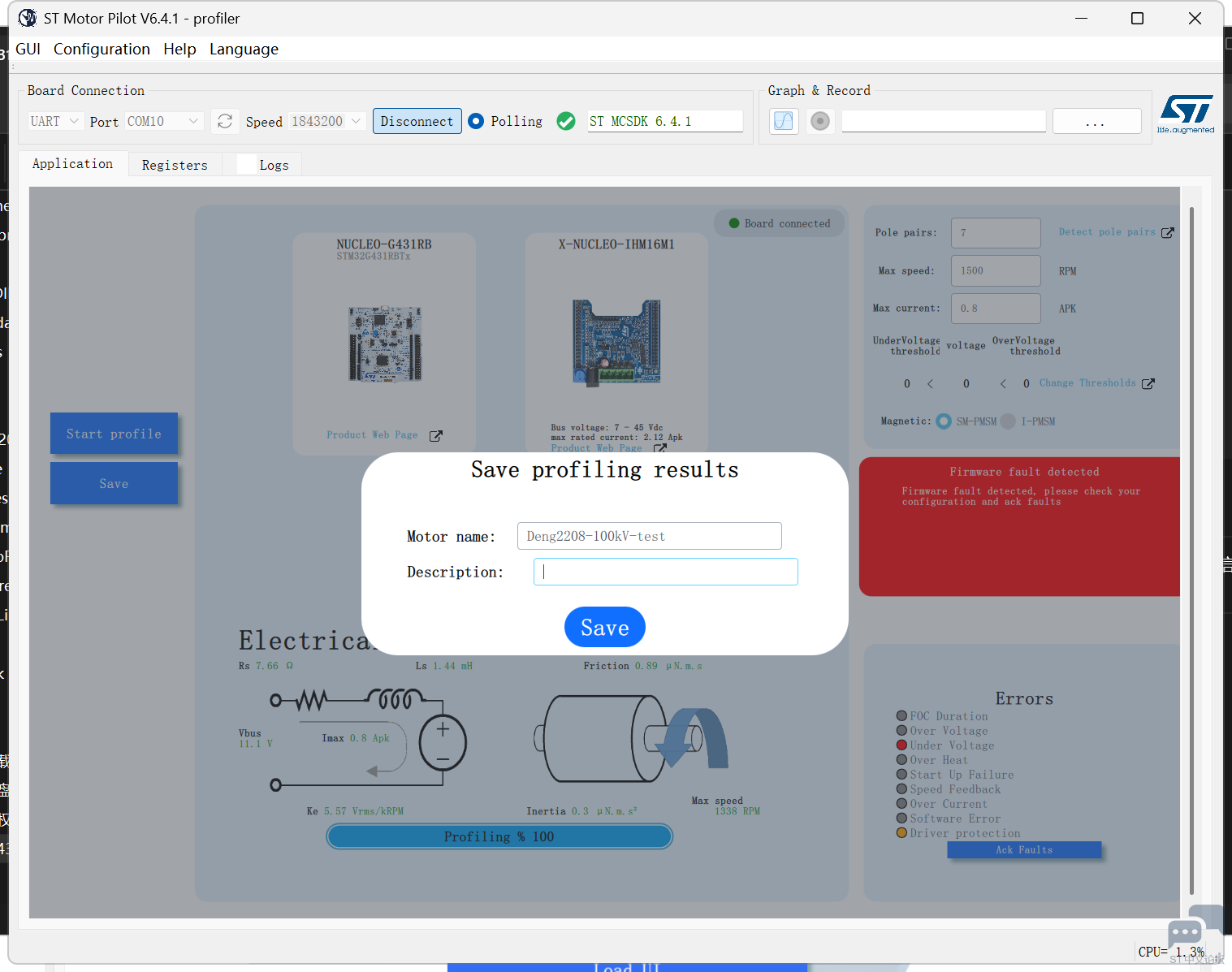Open the Help menu
1232x972 pixels.
[x=179, y=49]
